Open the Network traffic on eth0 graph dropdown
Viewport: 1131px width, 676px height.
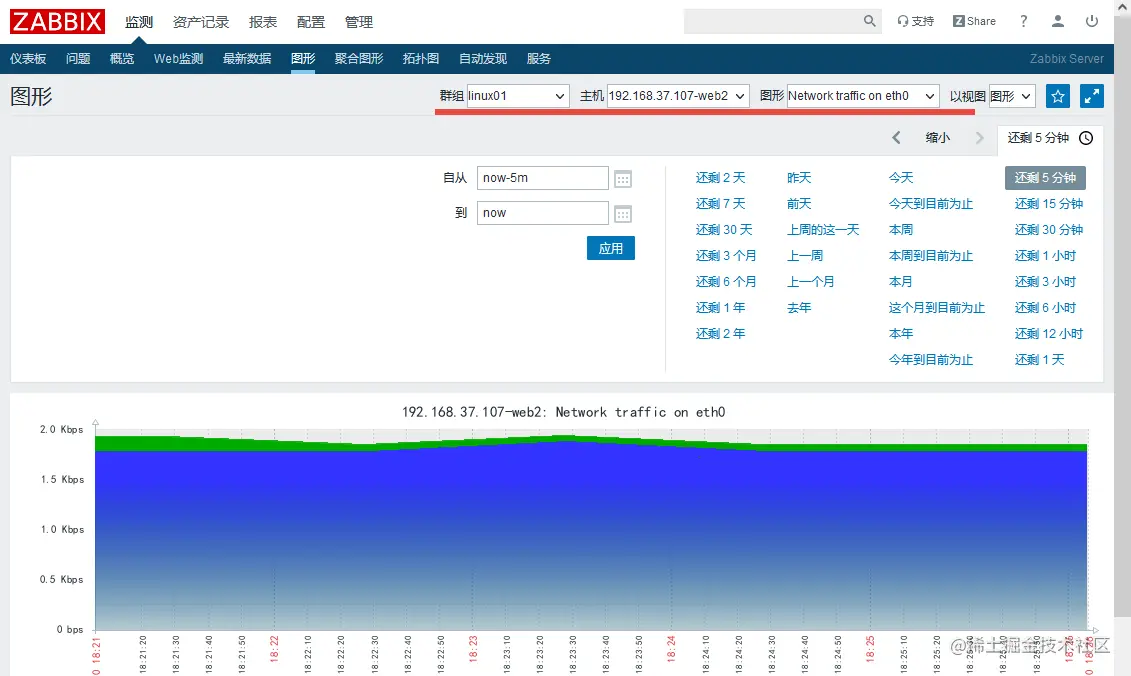coord(862,96)
